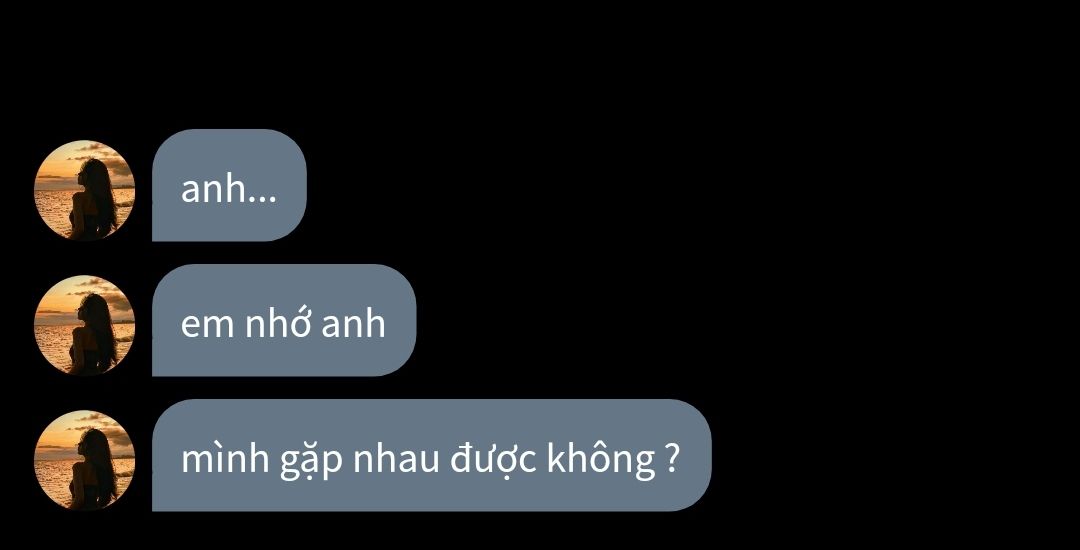The height and width of the screenshot is (550, 1080).
Task: Click the "em nhớ anh" message bubble
Action: click(x=284, y=320)
